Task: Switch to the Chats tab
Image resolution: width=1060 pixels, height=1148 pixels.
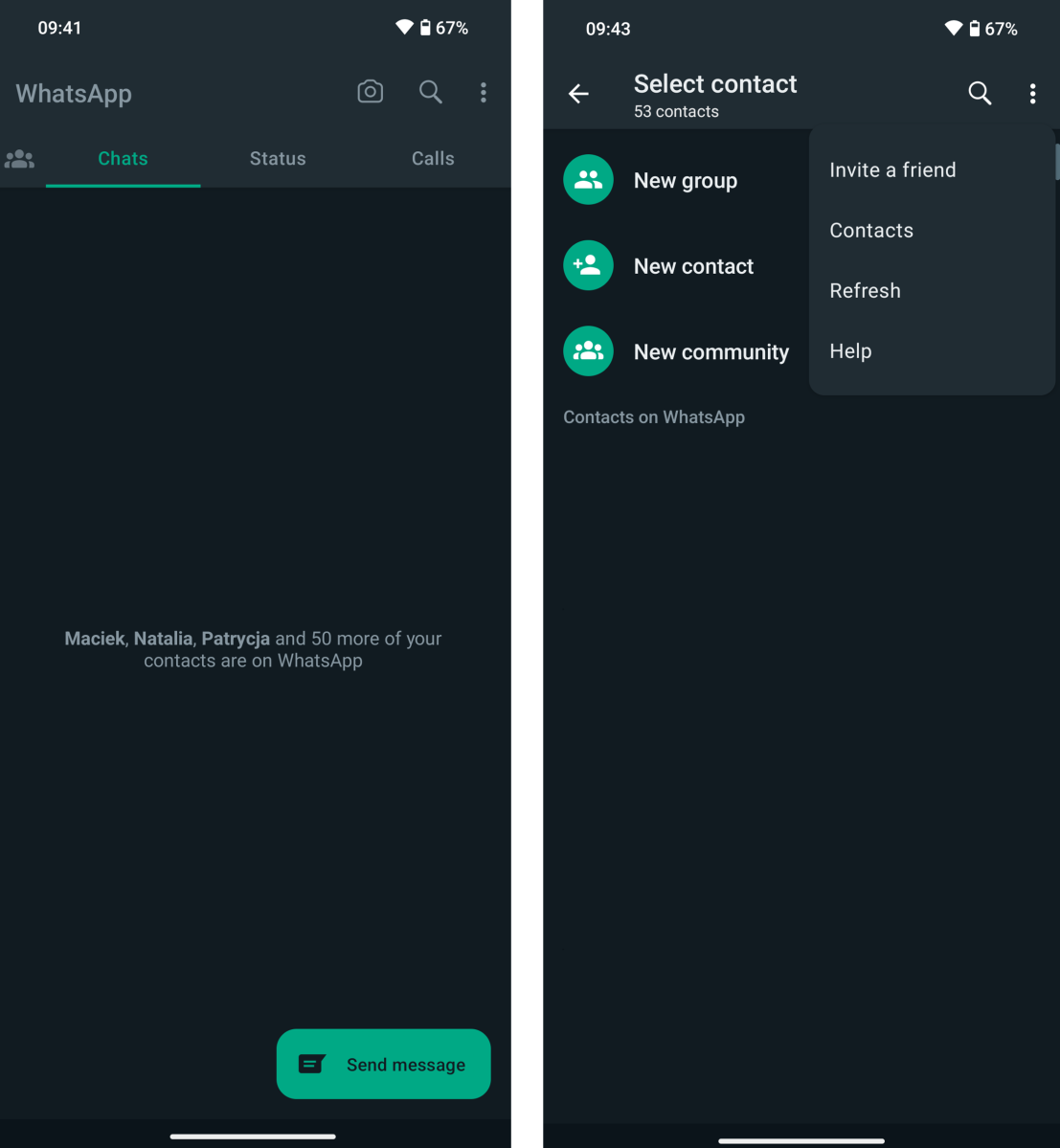Action: [123, 159]
